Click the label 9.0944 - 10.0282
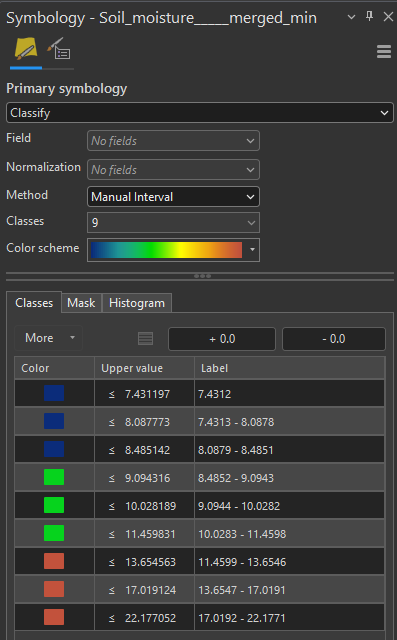This screenshot has height=640, width=397. pyautogui.click(x=239, y=506)
